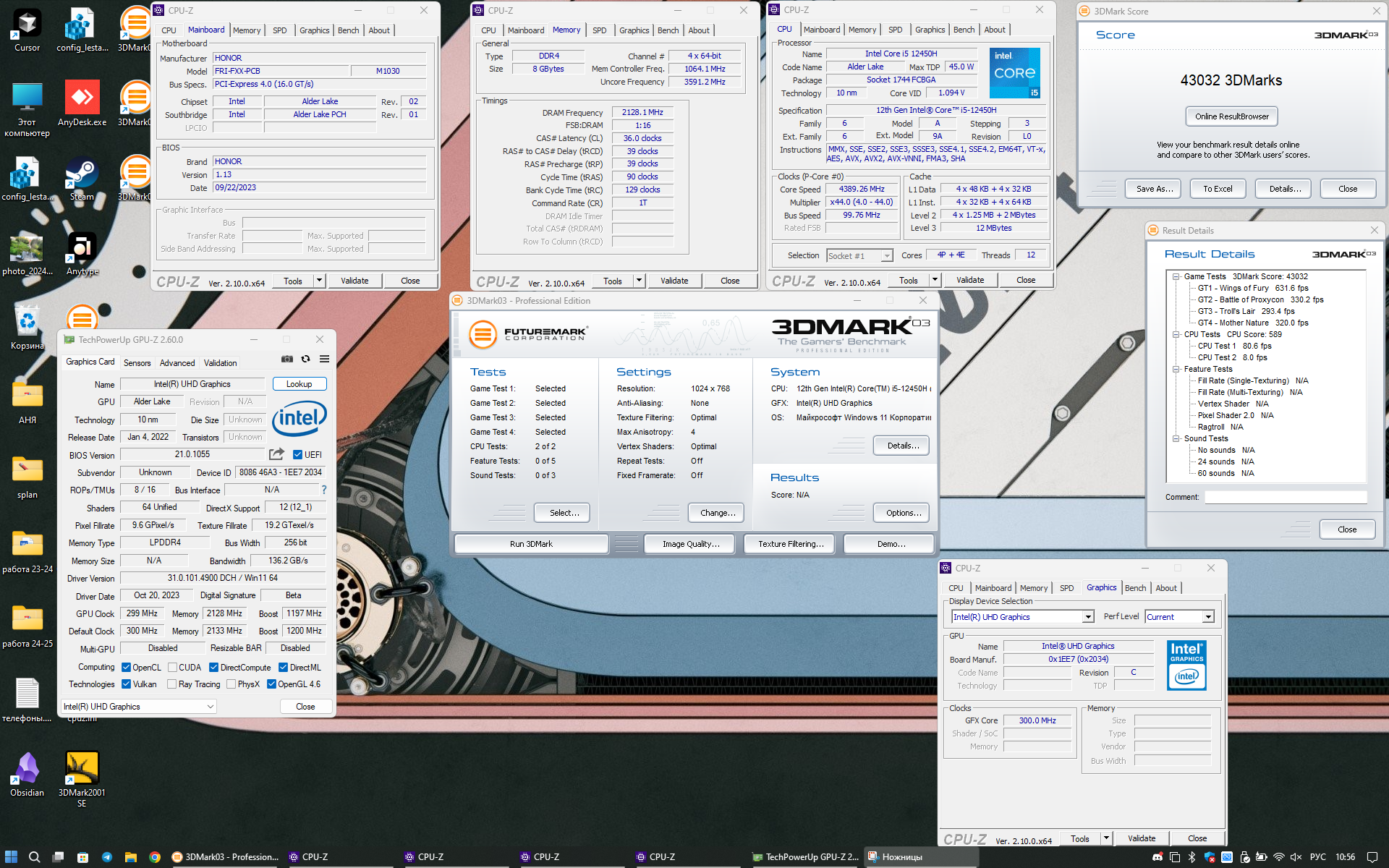Viewport: 1389px width, 868px height.
Task: Open Bench tab in CPU-Z Memory window
Action: pyautogui.click(x=668, y=30)
